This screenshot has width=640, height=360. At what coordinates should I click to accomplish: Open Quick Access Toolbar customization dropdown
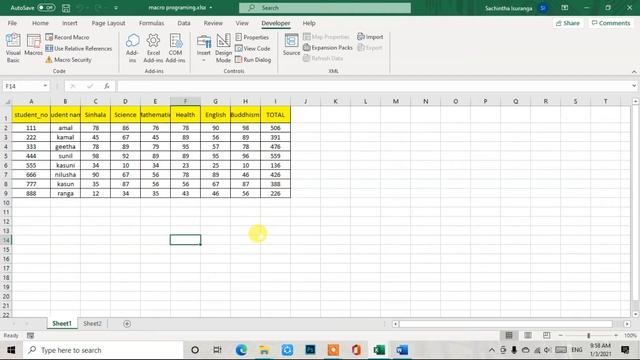(x=116, y=8)
